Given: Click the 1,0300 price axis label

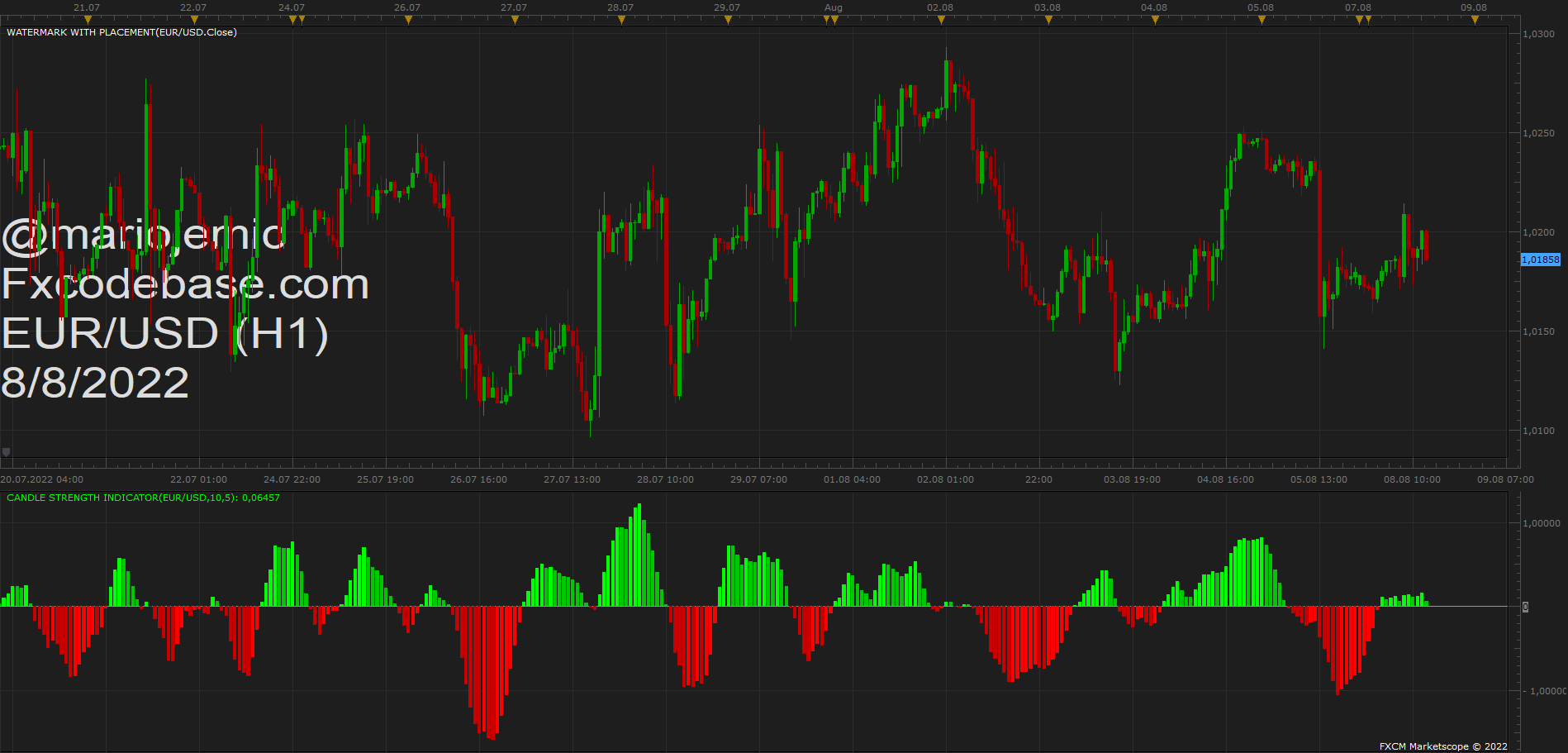Looking at the screenshot, I should (x=1538, y=34).
